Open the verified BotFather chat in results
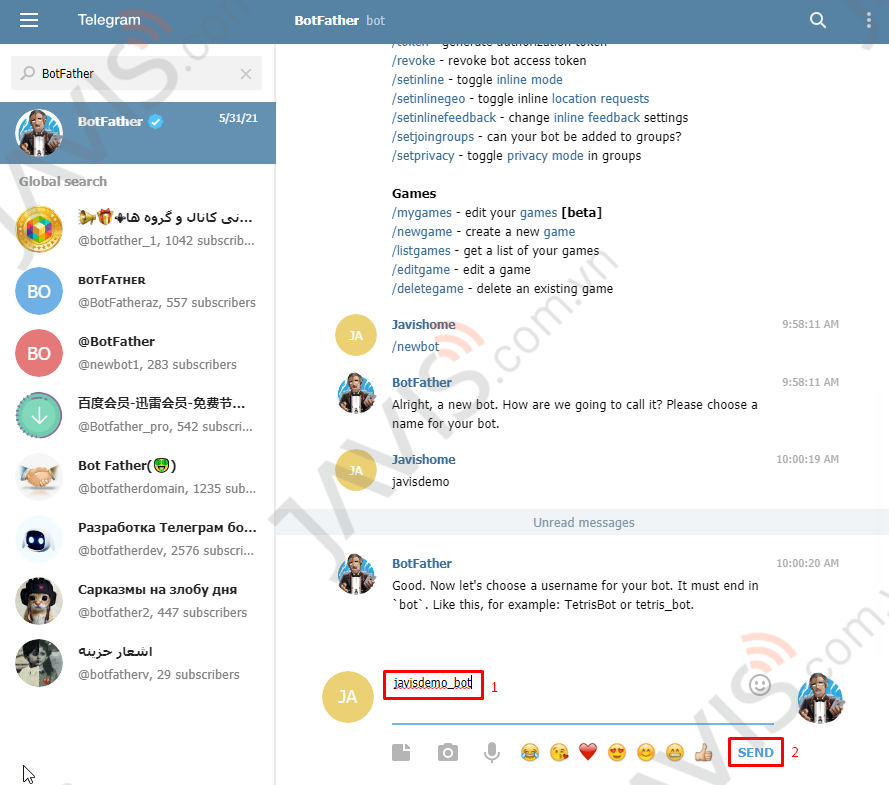 (x=138, y=133)
